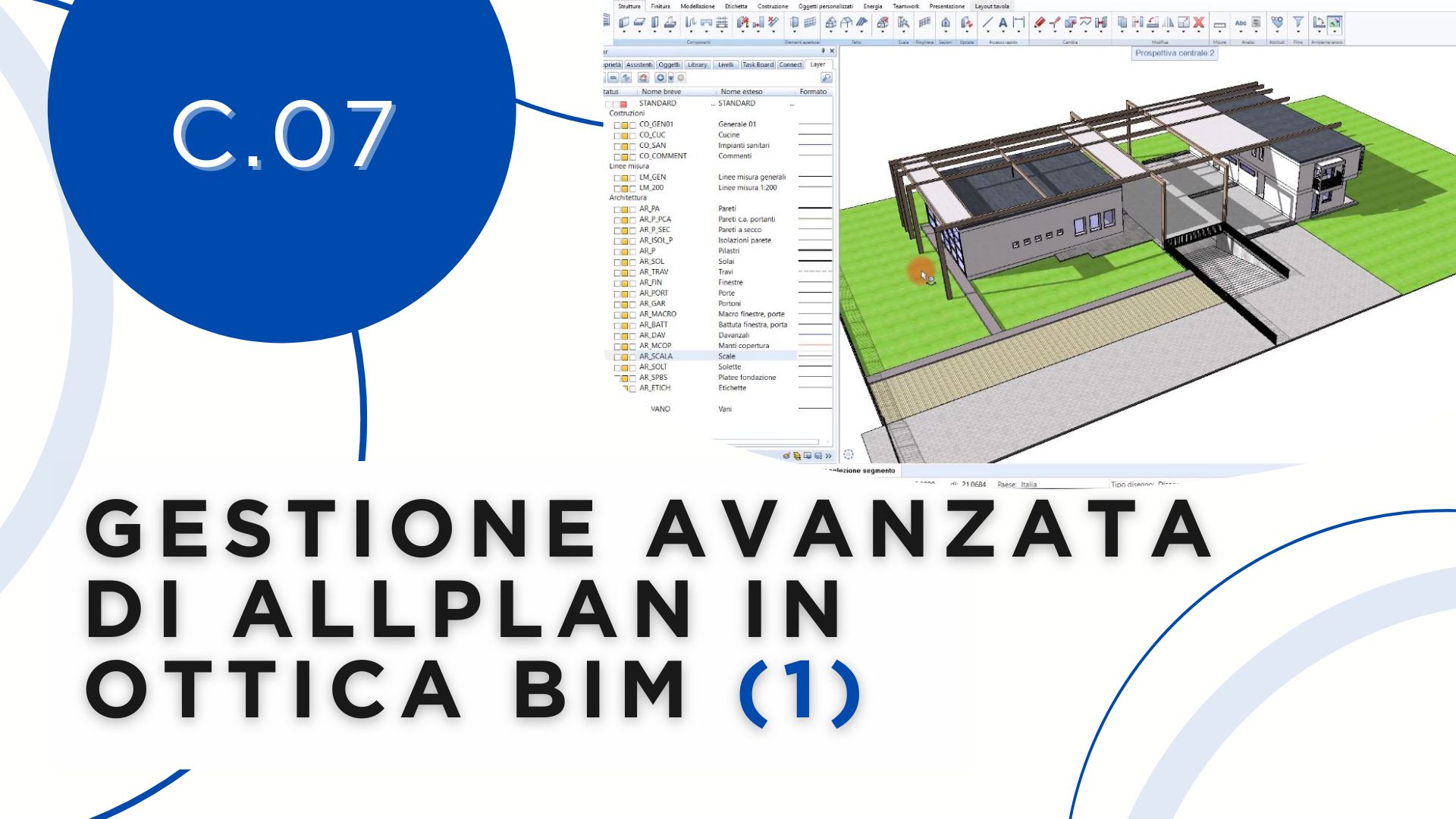Screen dimensions: 1456x819
Task: Switch to the Task Board palette tab
Action: coord(758,64)
